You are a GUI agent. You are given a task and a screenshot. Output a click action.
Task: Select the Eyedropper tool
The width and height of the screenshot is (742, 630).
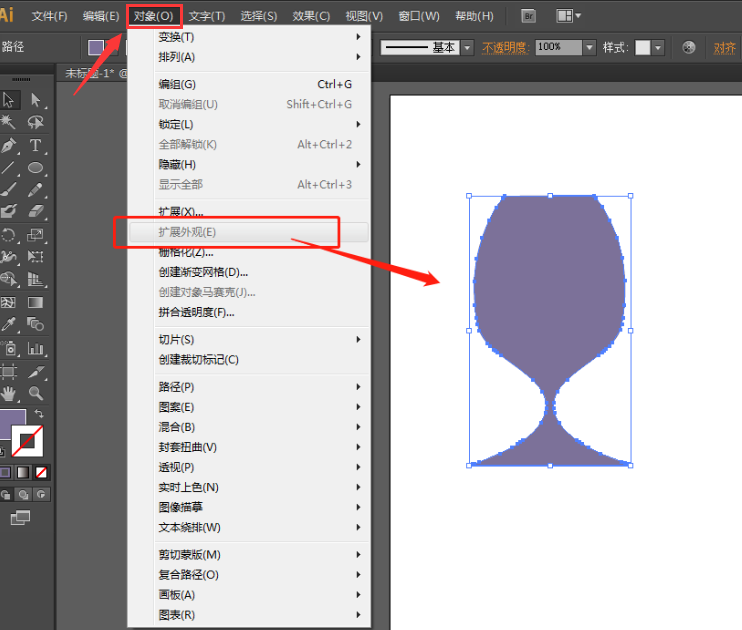coord(9,325)
